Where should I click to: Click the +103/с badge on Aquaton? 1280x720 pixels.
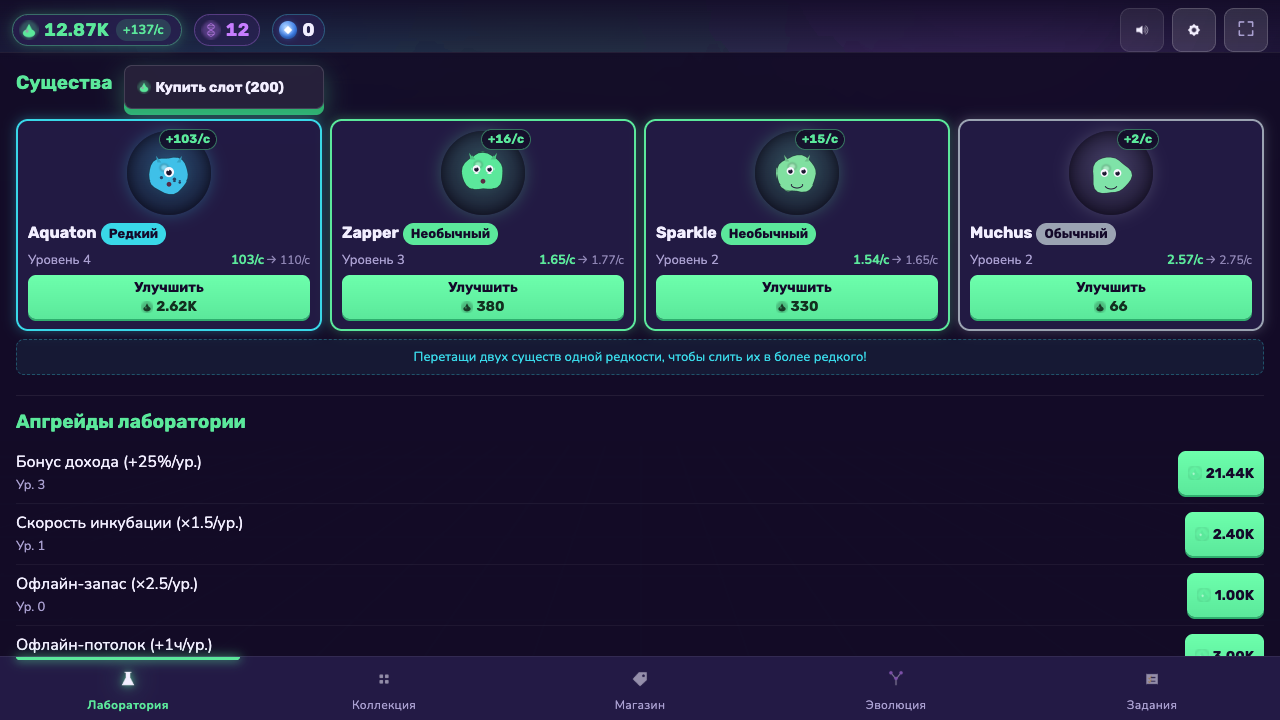(x=190, y=139)
